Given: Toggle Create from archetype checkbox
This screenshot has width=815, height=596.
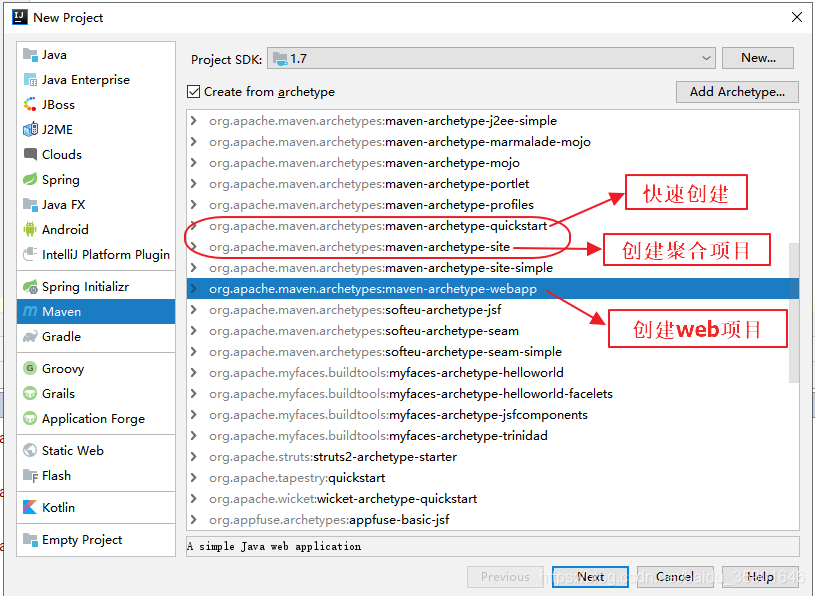Looking at the screenshot, I should 193,92.
